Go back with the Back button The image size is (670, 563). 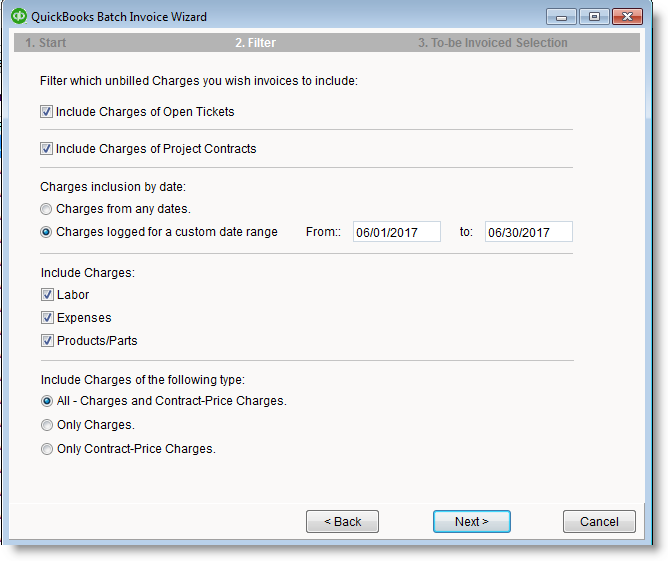pos(342,522)
